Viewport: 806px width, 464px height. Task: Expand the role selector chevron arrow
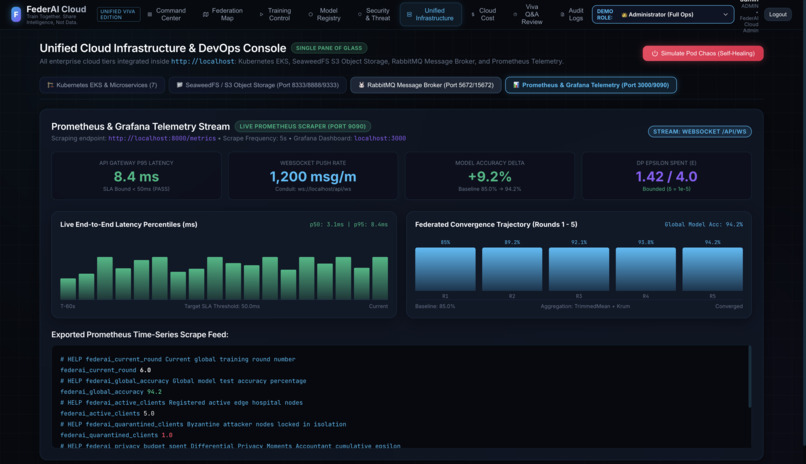tap(725, 14)
